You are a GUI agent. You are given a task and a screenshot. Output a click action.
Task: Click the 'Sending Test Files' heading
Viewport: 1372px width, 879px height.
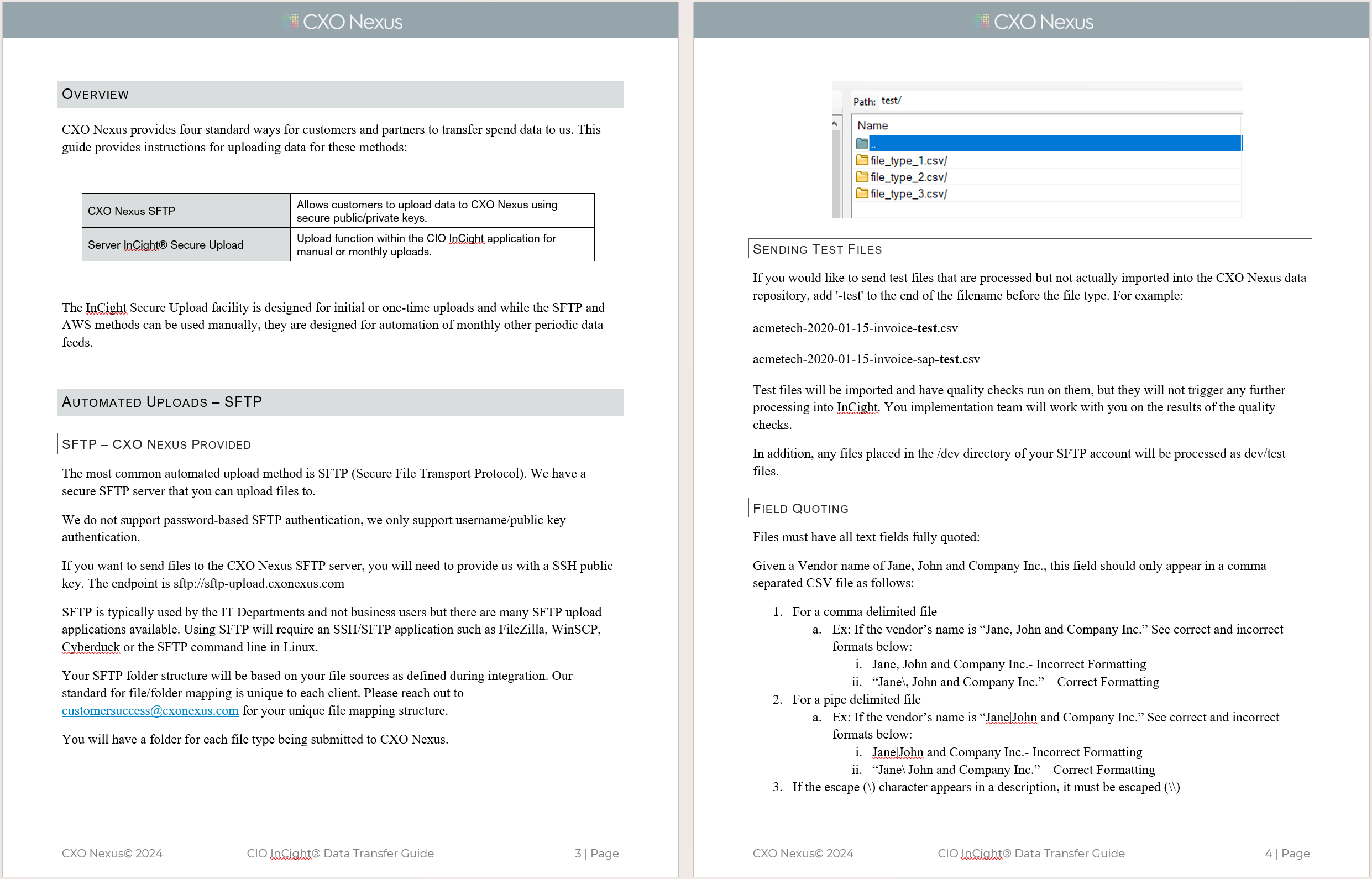coord(817,249)
